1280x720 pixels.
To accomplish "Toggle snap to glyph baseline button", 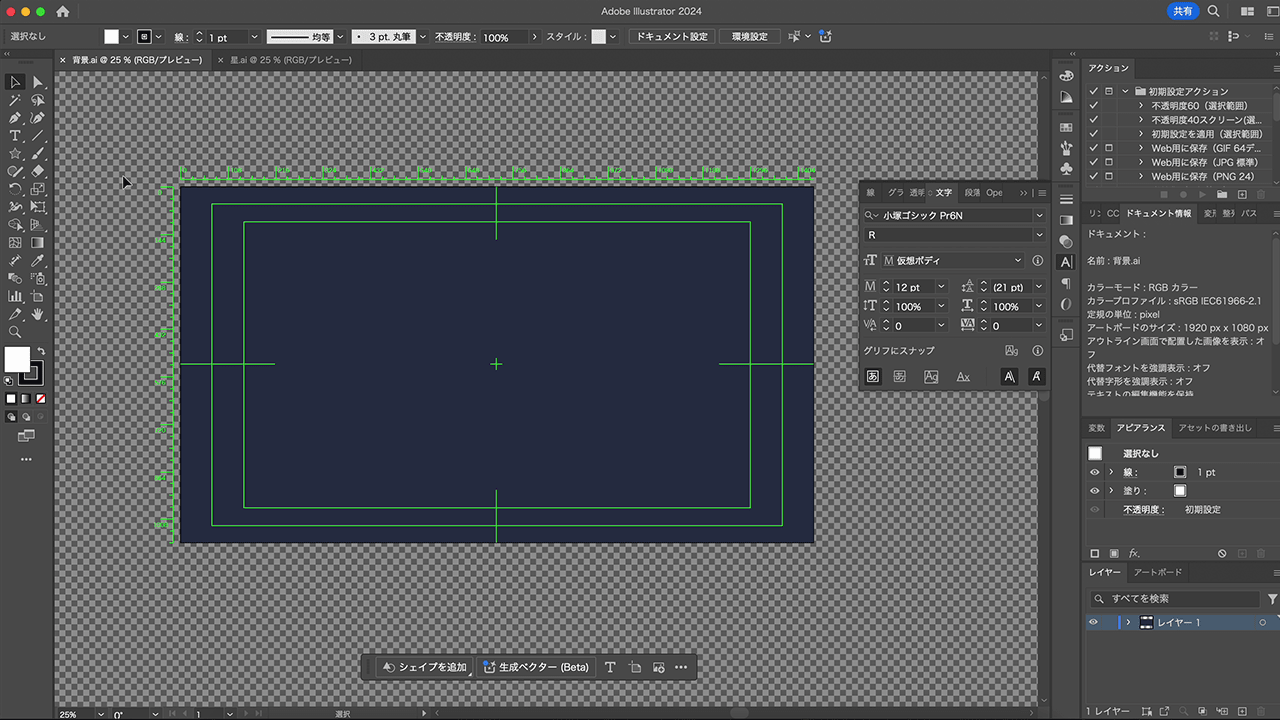I will [872, 377].
